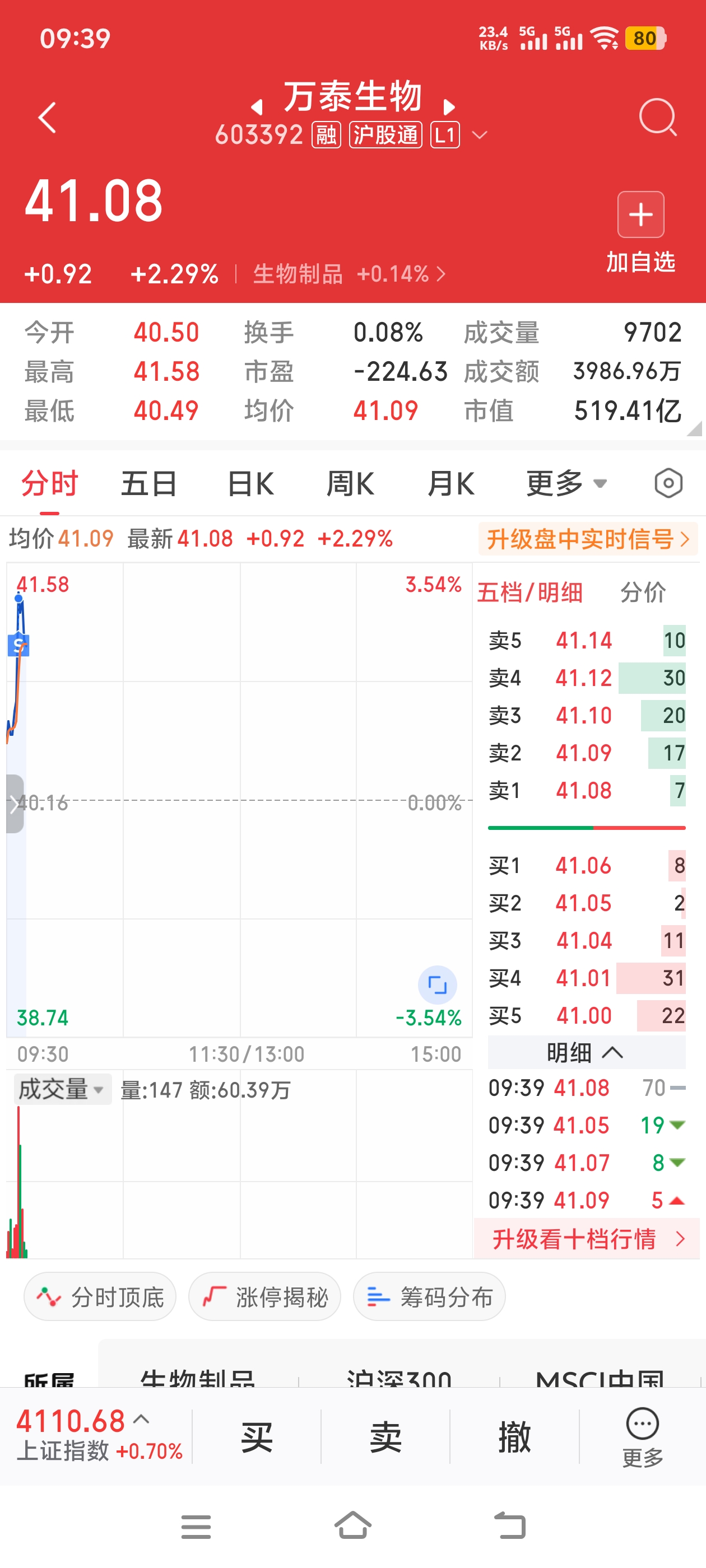Open 更多 chart period dropdown
This screenshot has width=706, height=1568.
click(566, 484)
